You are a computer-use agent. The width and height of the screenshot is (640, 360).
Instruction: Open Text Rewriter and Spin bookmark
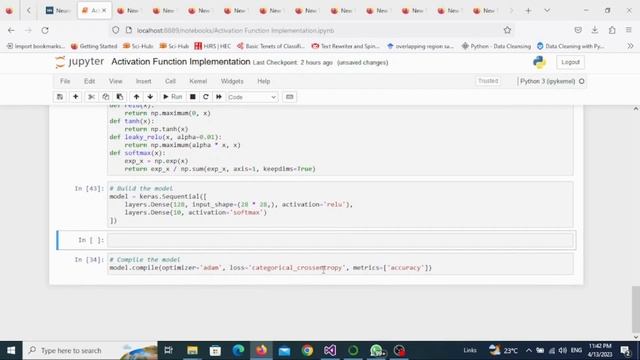click(346, 46)
